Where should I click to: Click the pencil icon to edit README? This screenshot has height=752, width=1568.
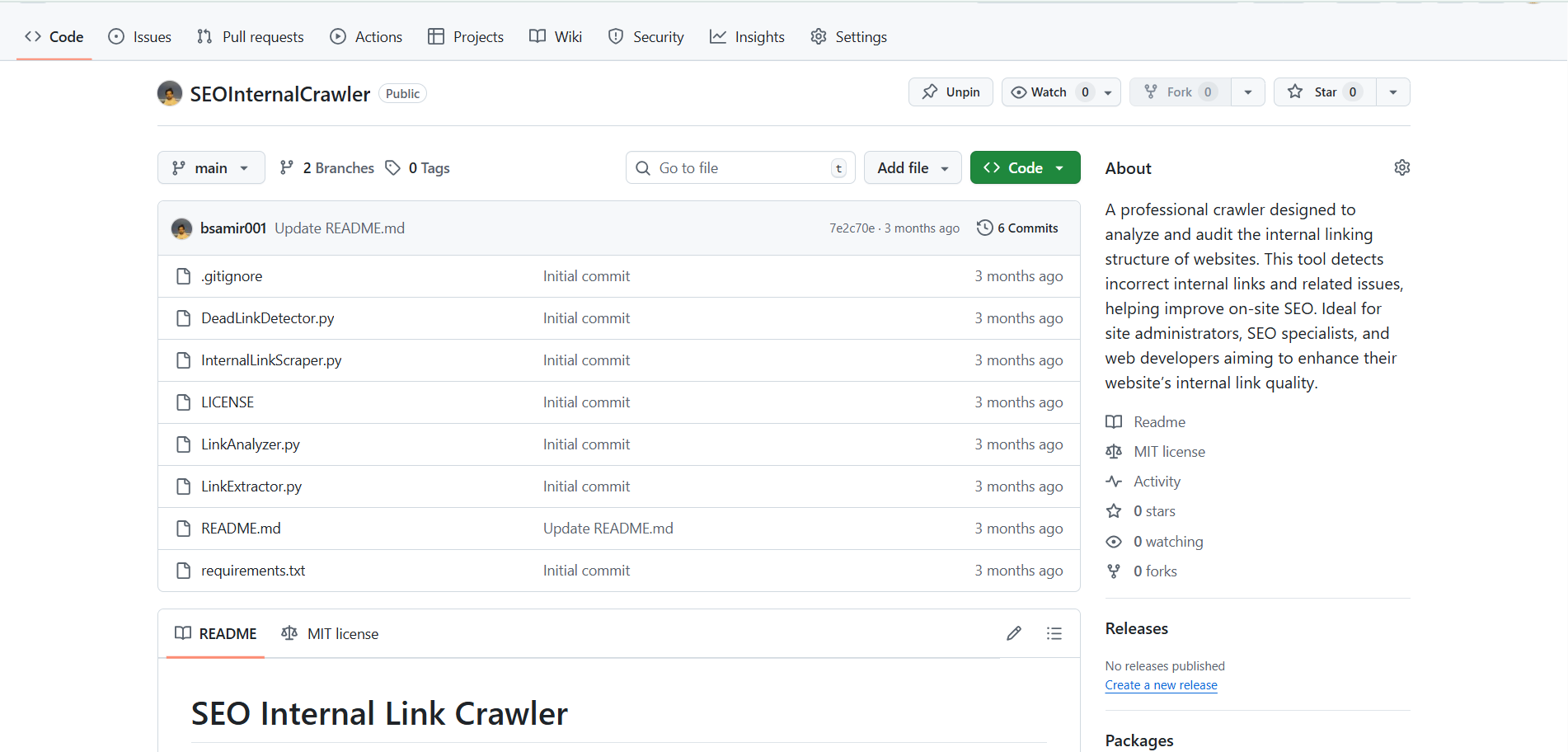click(x=1013, y=633)
